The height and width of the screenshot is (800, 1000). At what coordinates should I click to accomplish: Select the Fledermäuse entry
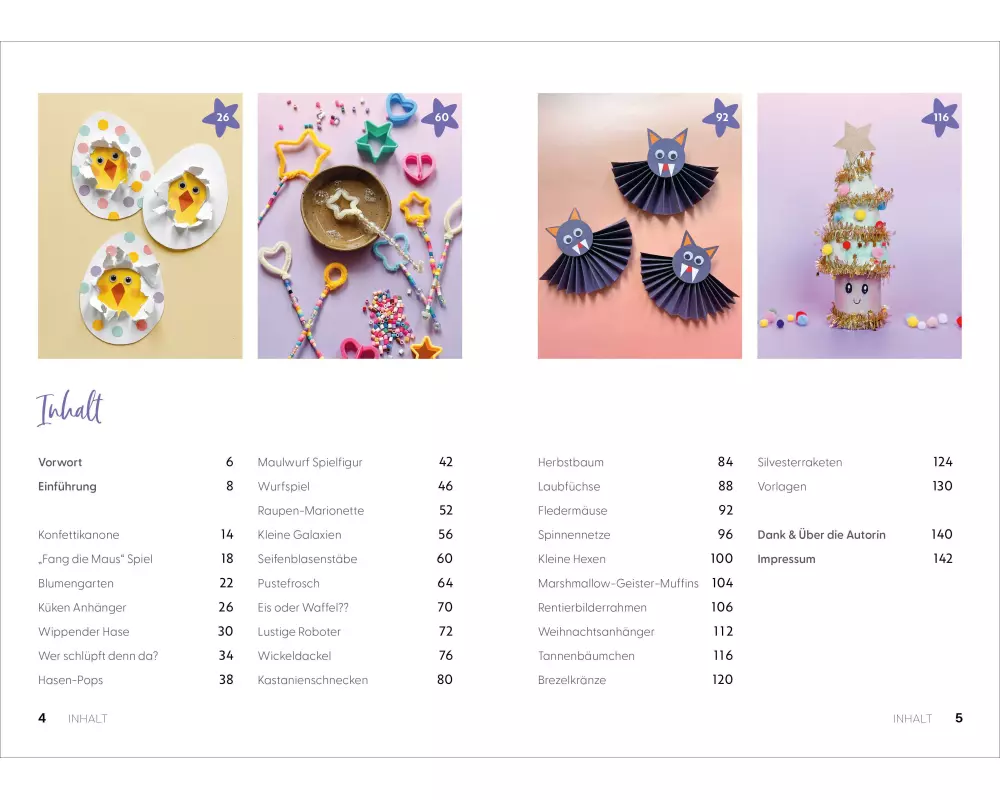635,510
